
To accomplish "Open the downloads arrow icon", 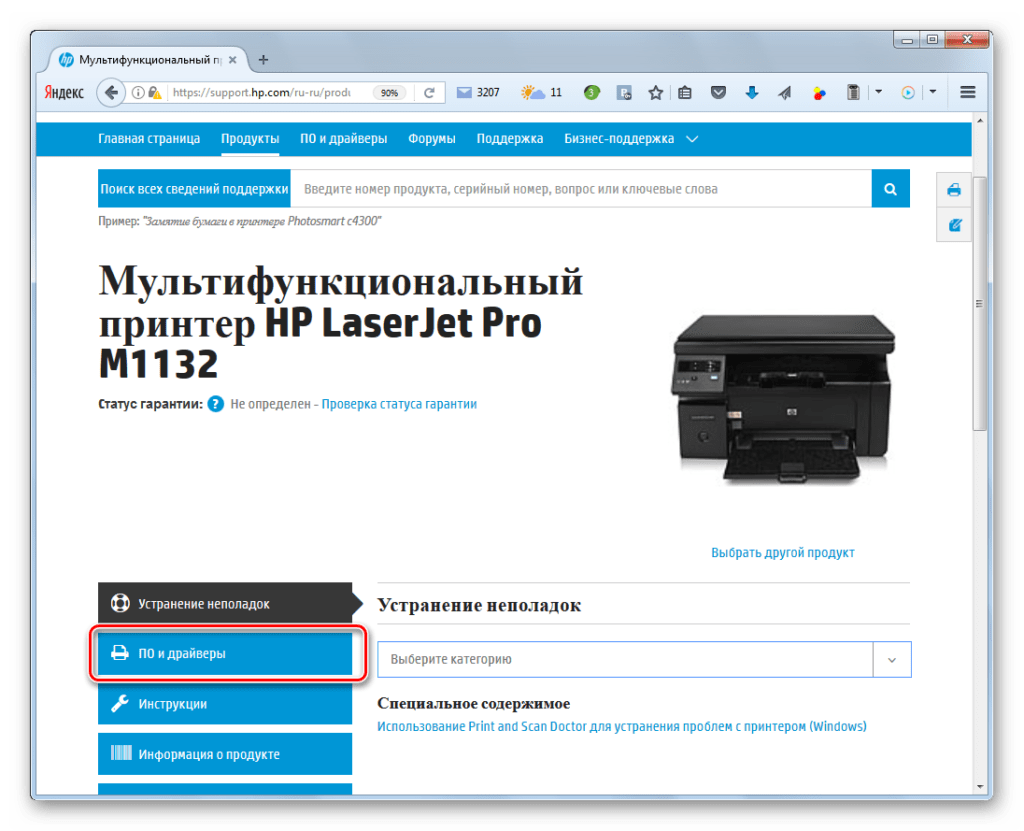I will tap(751, 93).
